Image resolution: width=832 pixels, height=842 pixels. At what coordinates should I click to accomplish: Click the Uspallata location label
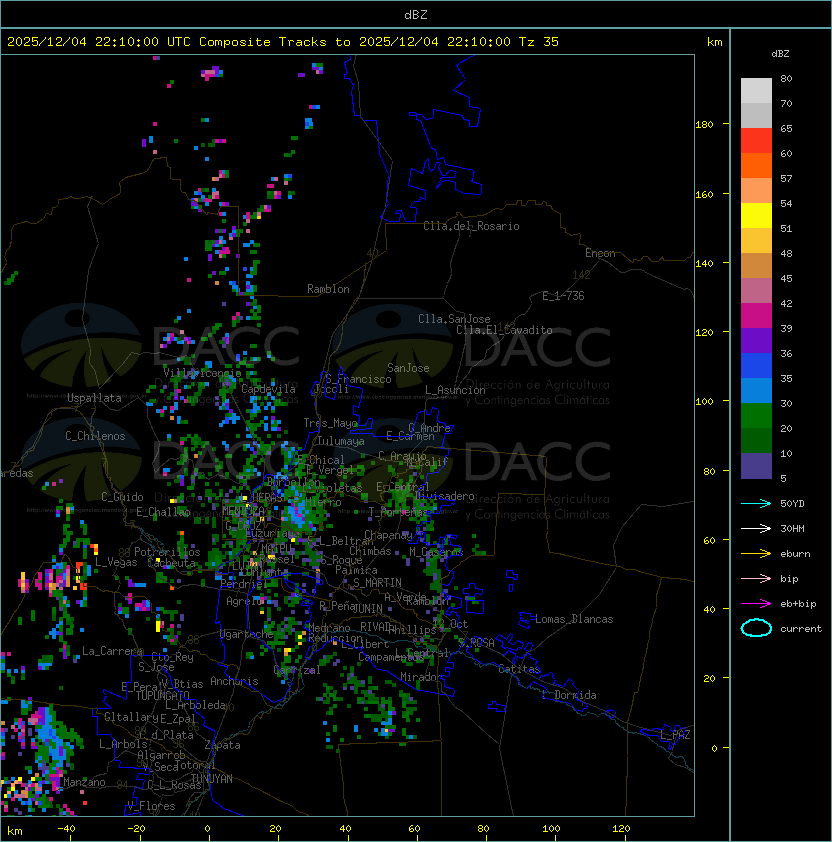pos(94,398)
